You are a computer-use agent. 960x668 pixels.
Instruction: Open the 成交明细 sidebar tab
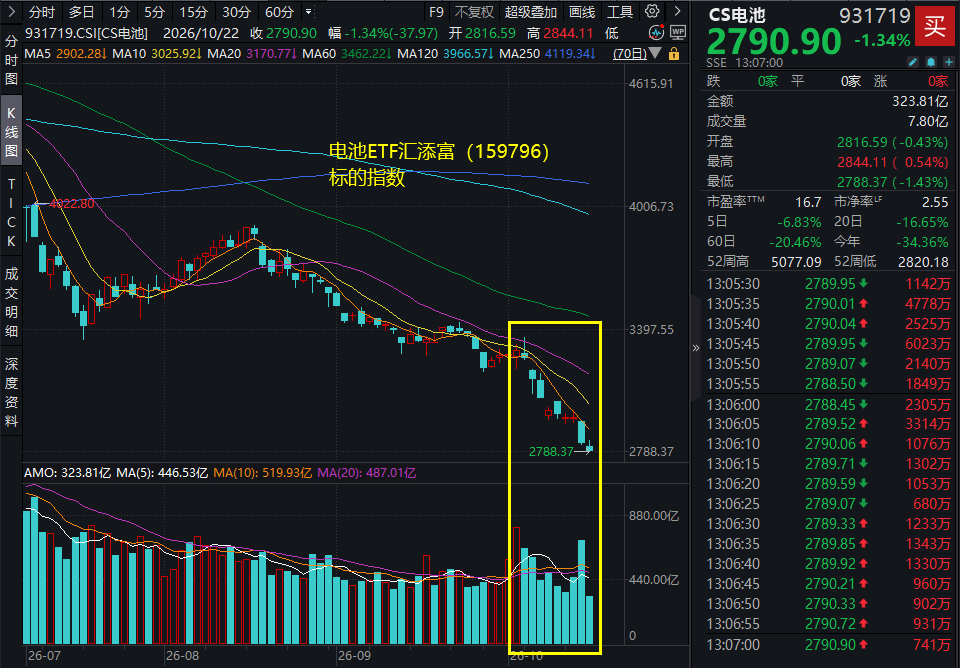point(11,302)
